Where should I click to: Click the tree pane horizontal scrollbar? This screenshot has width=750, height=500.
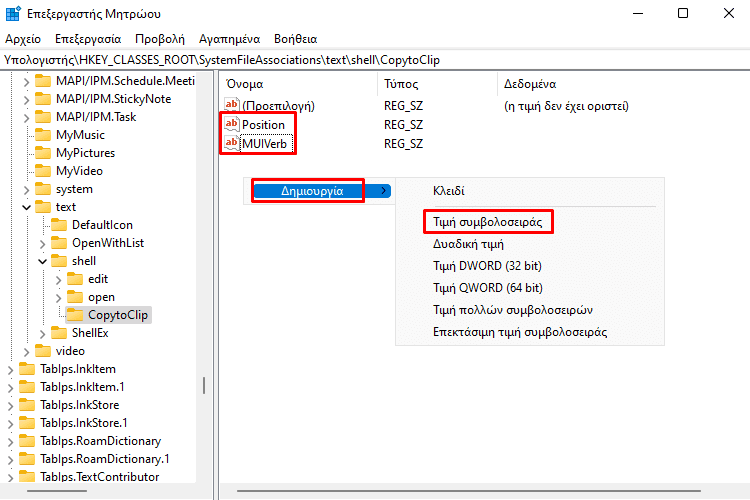pos(56,491)
